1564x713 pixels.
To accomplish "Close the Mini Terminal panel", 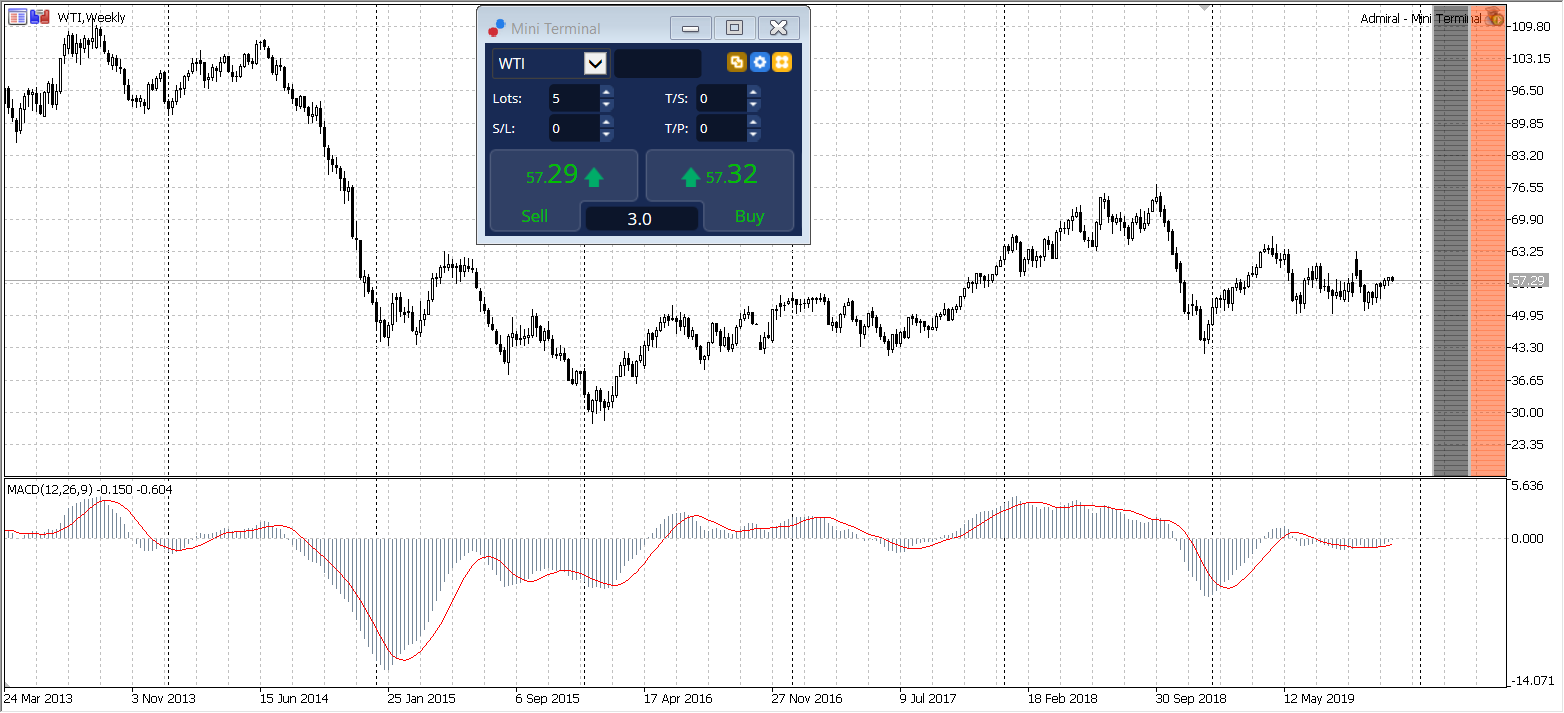I will pos(779,28).
